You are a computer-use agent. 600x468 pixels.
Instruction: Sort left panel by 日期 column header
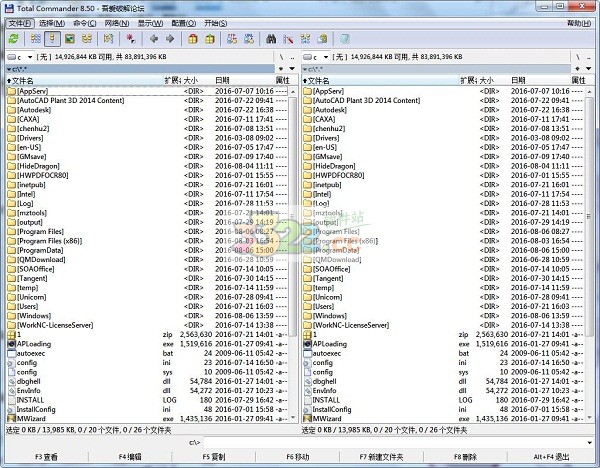[243, 80]
